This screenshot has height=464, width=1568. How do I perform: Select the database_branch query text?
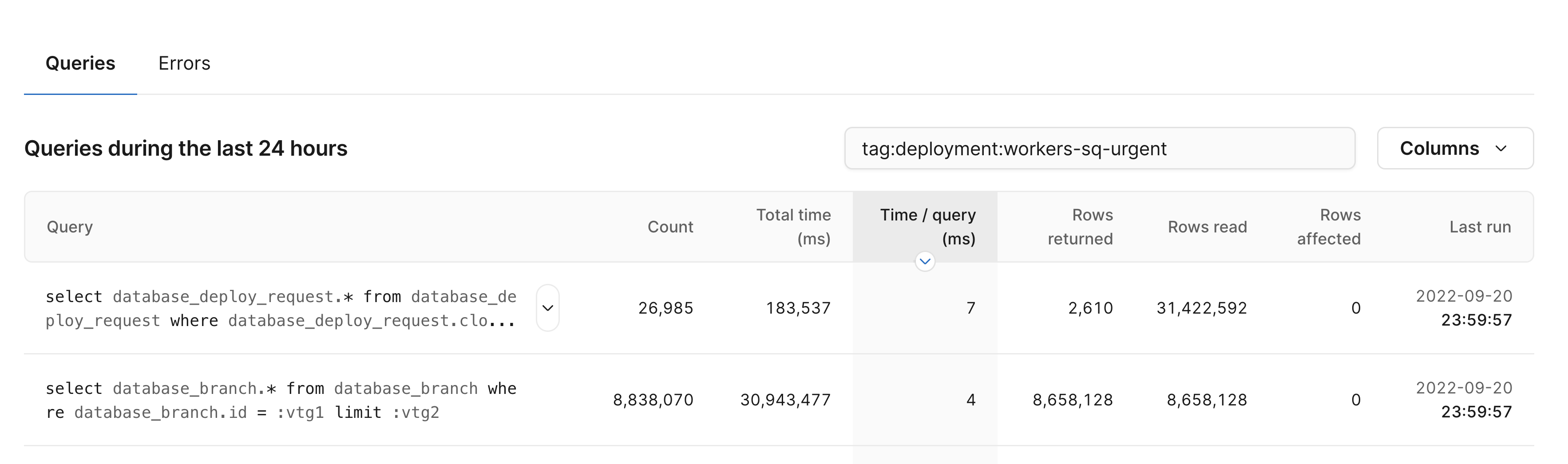280,400
